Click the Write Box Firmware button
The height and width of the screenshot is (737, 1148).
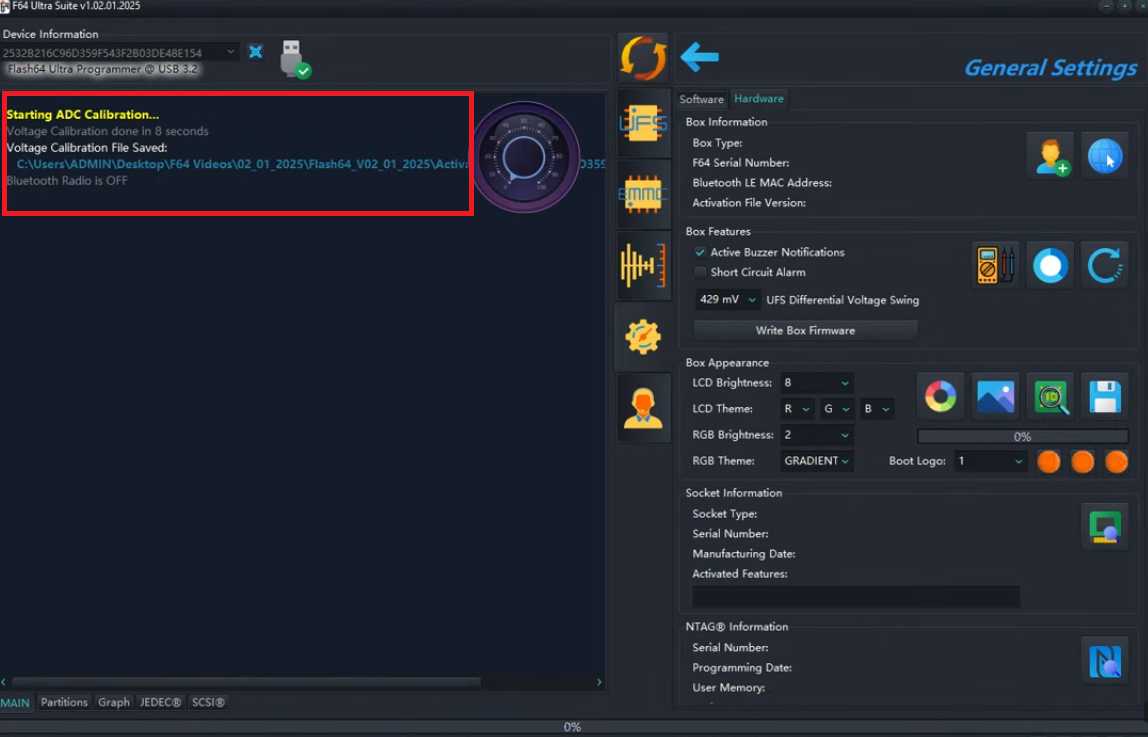805,331
